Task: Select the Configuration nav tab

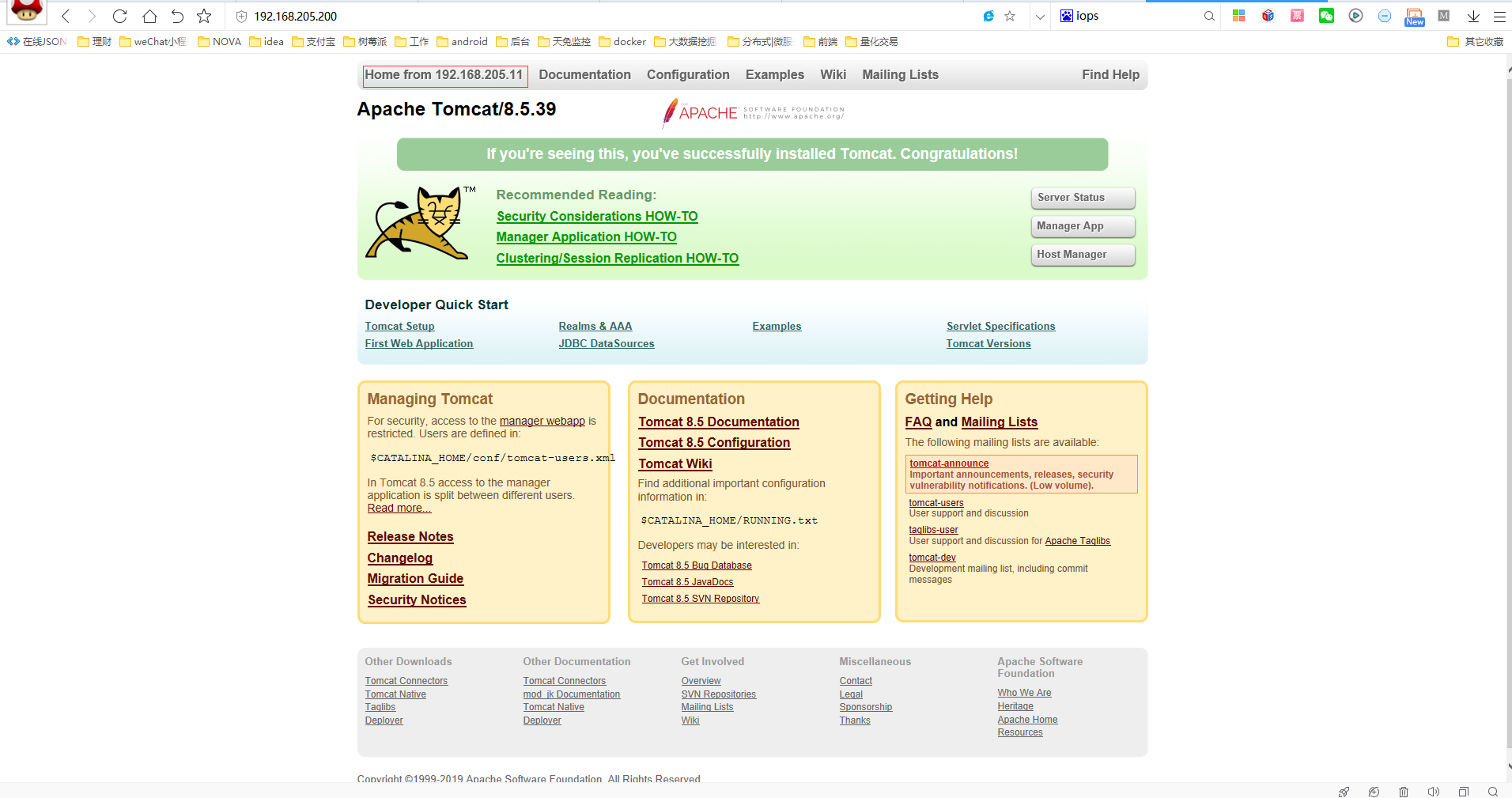Action: point(688,75)
